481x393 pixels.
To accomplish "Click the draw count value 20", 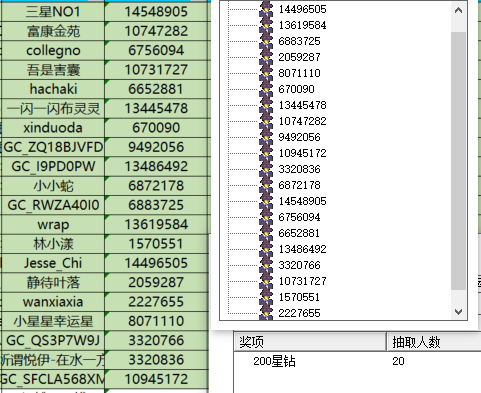I will (x=398, y=361).
